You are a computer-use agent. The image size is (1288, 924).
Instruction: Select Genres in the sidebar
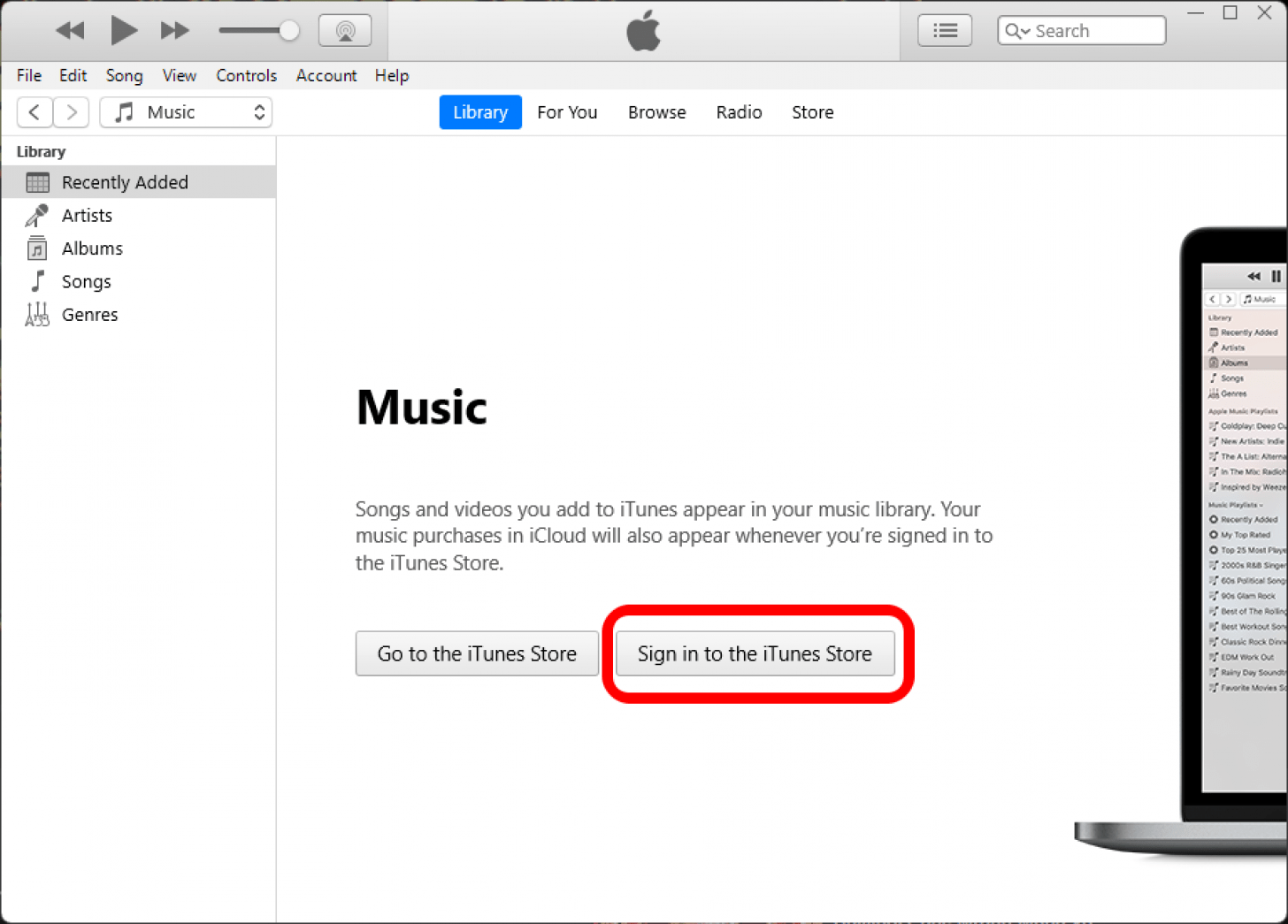[139, 315]
